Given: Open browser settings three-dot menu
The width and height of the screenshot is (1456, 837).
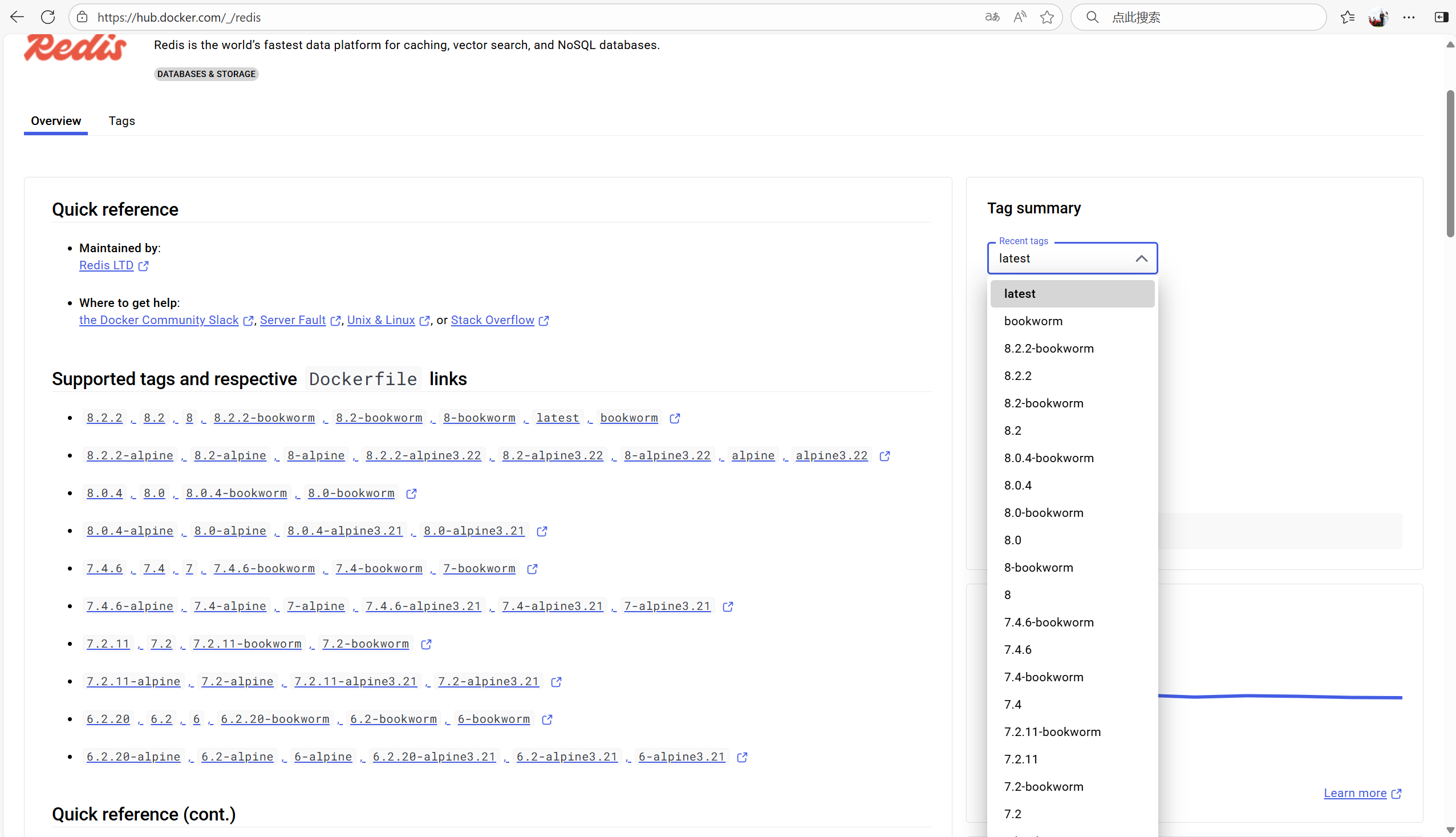Looking at the screenshot, I should (1409, 17).
